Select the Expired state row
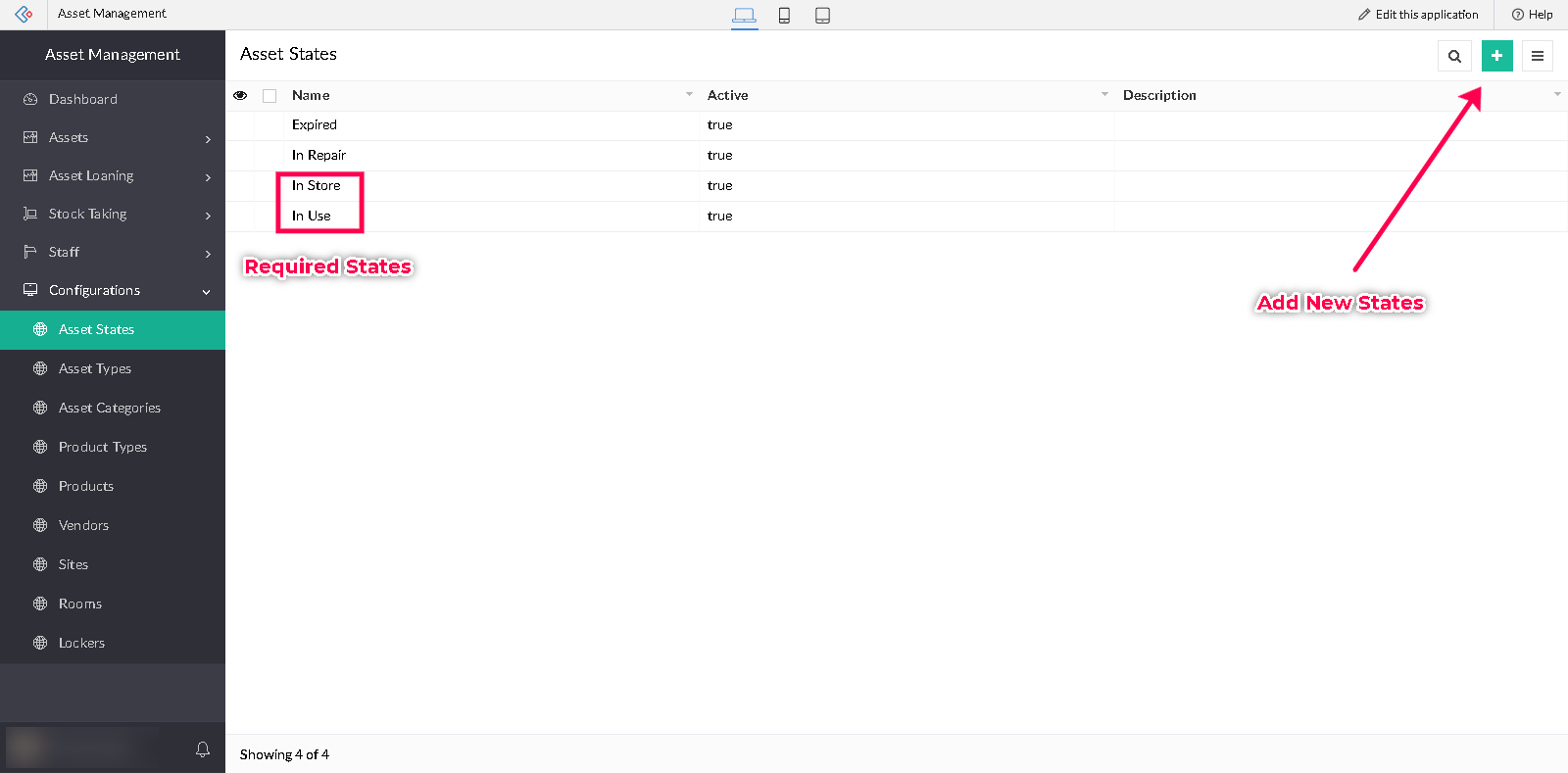Viewport: 1568px width, 773px height. [897, 125]
